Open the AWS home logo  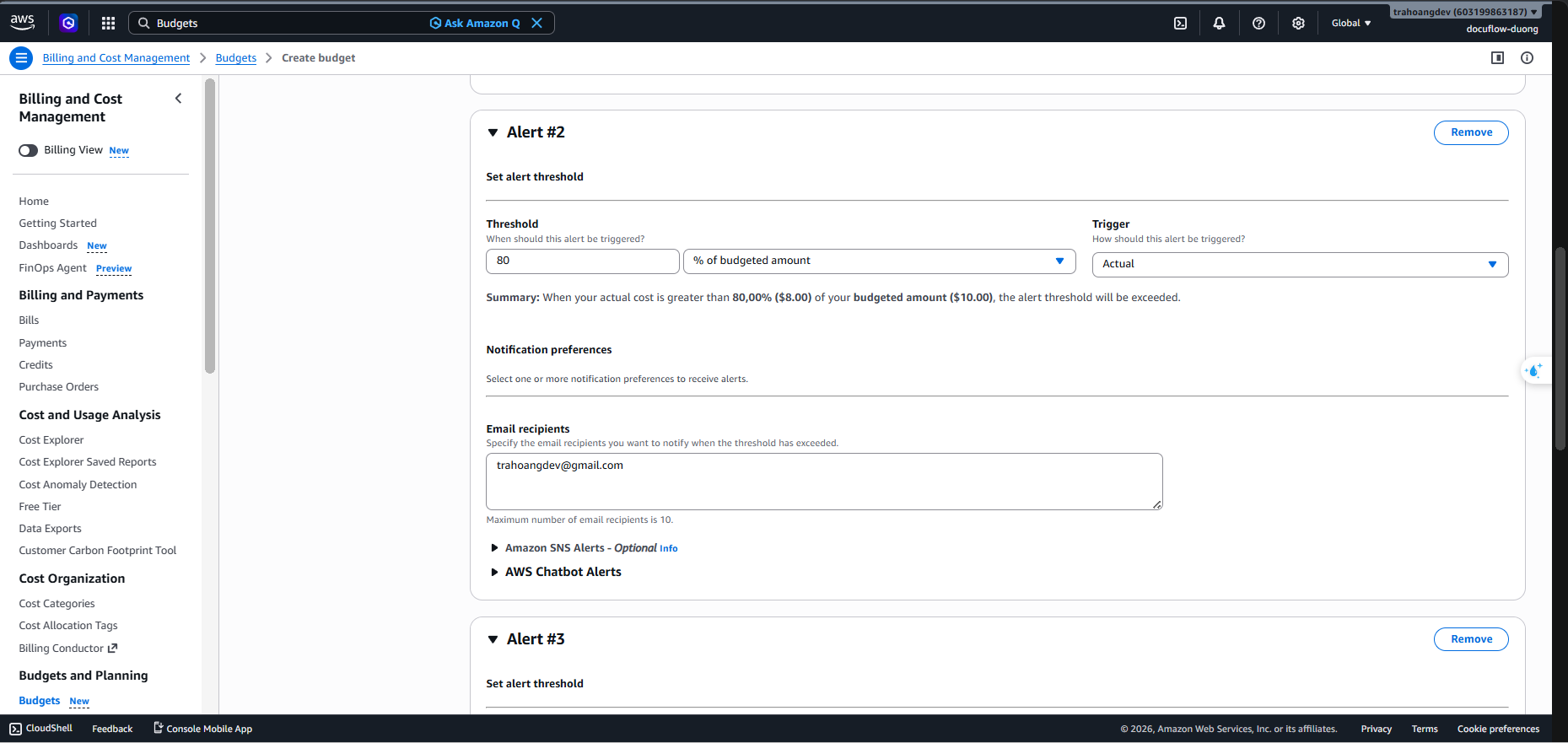pyautogui.click(x=23, y=23)
